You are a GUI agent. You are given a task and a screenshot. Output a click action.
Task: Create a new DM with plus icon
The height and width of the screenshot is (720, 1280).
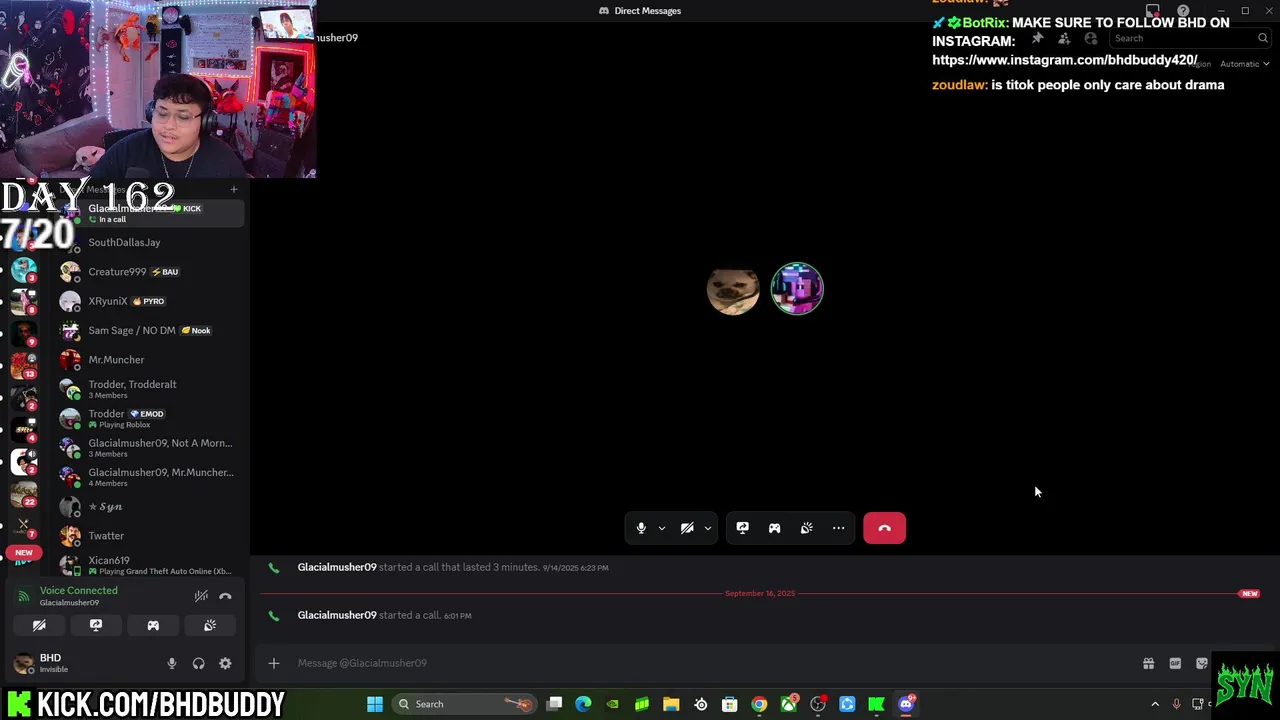(x=234, y=189)
